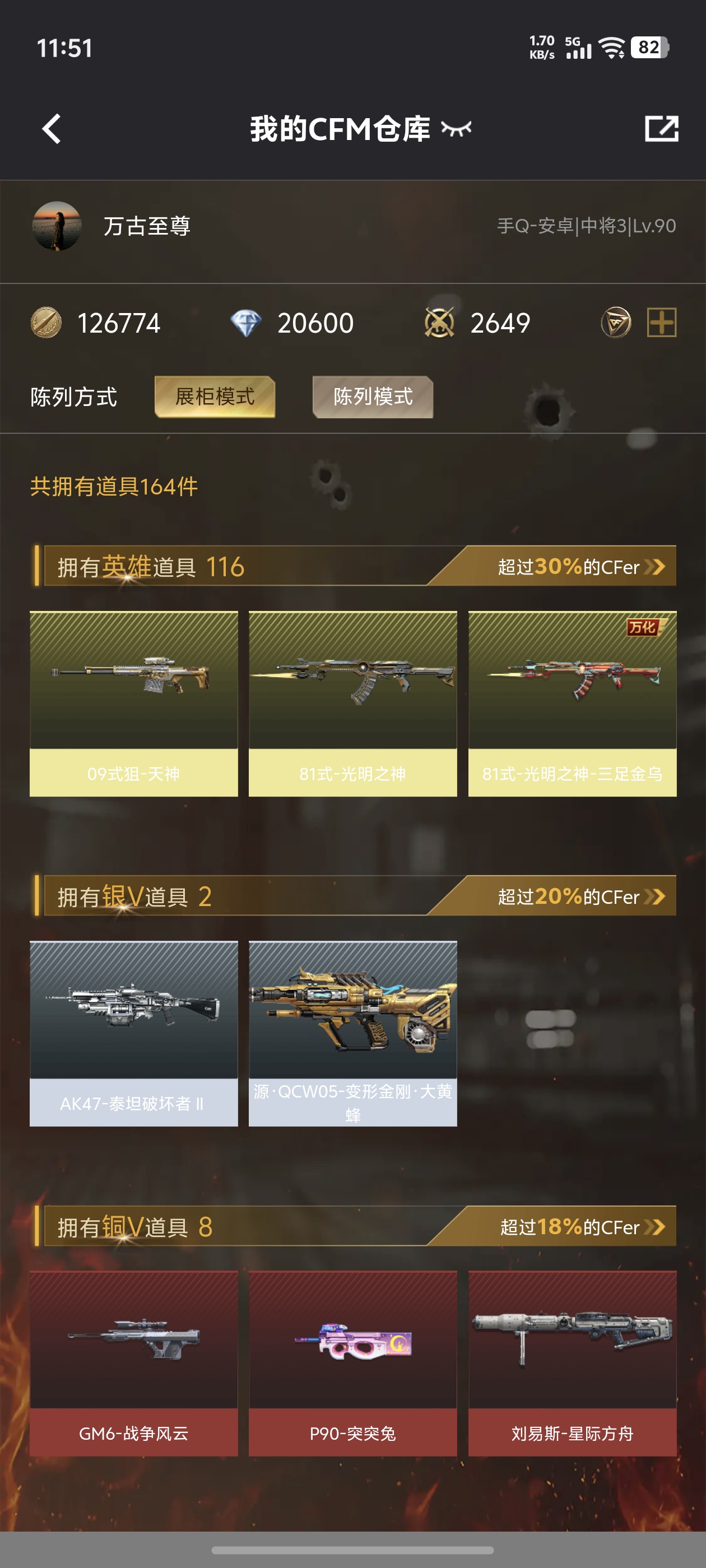Tap the back arrow icon
This screenshot has height=1568, width=706.
(x=52, y=129)
